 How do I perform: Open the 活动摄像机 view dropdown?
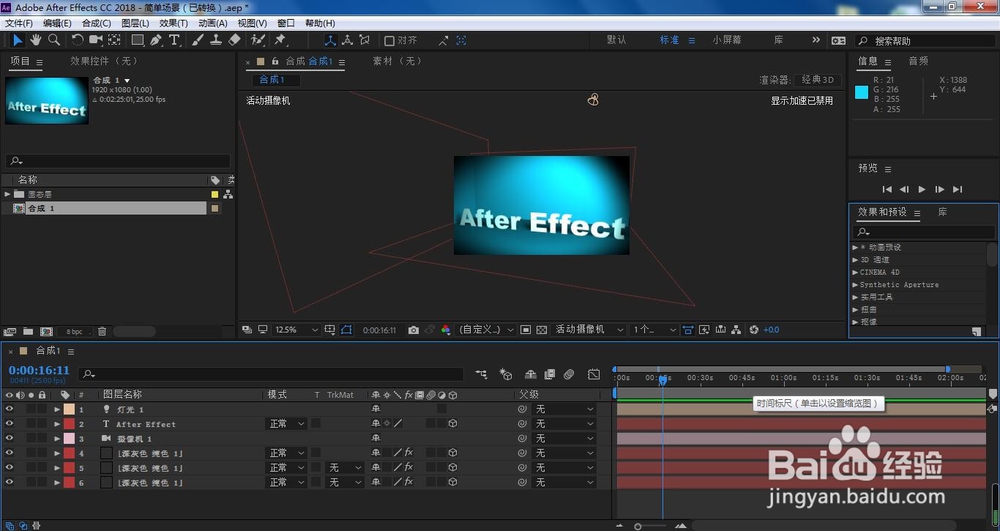click(x=589, y=330)
